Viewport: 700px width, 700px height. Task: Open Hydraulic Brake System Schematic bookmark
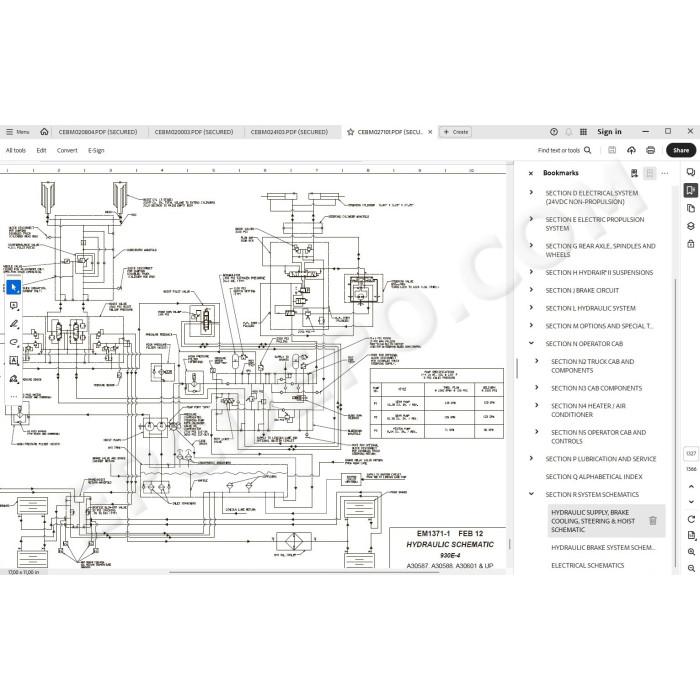click(603, 547)
